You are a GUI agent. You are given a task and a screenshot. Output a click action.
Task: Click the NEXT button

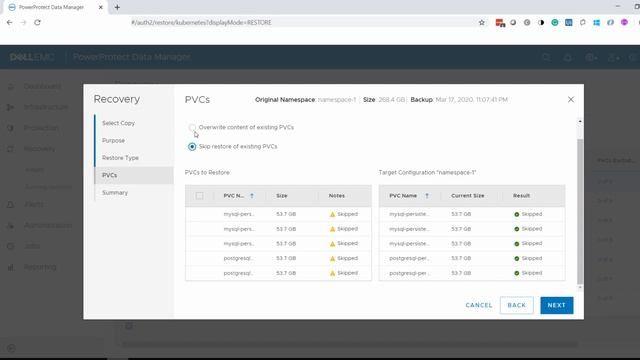tap(557, 305)
